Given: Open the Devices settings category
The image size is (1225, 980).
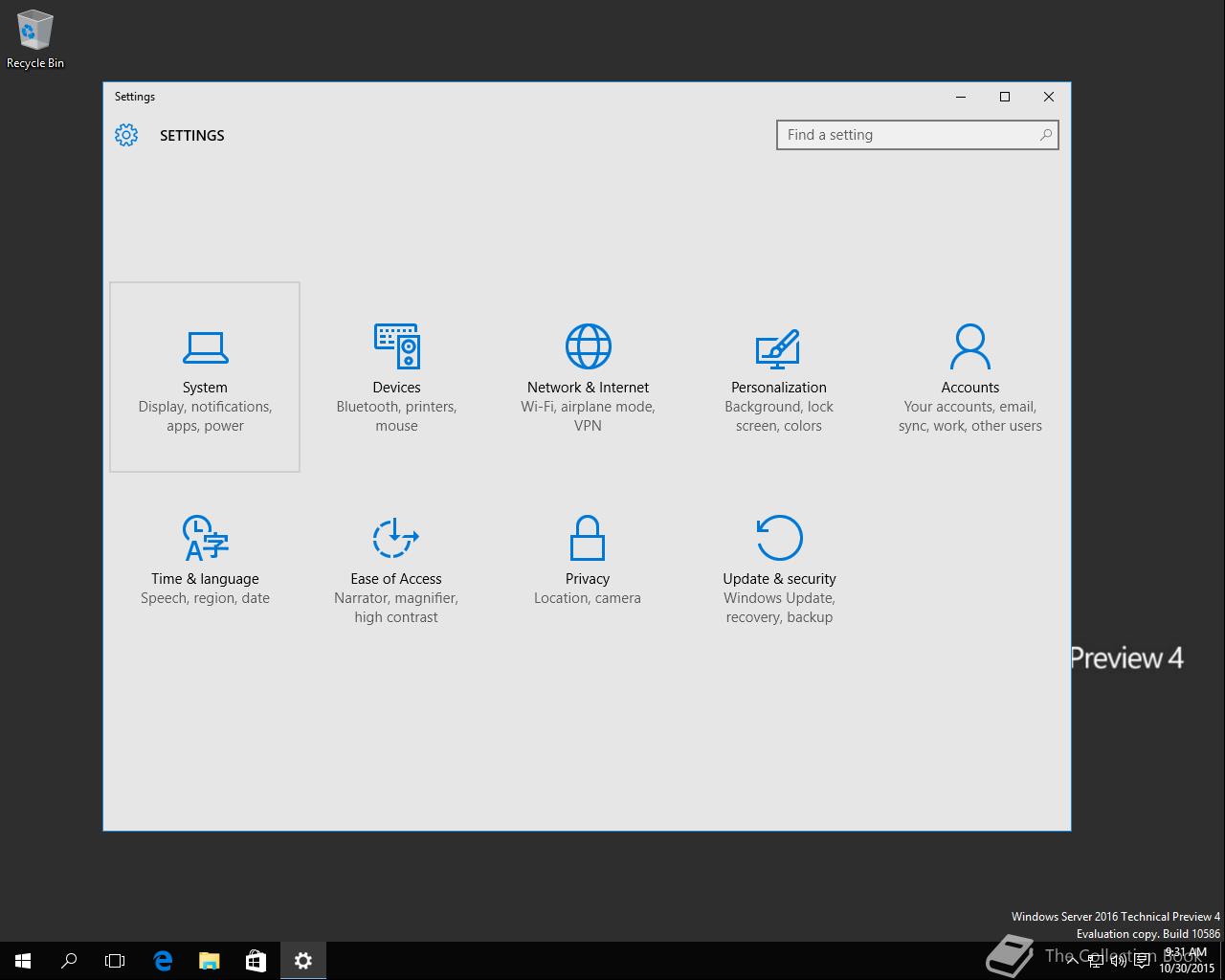Looking at the screenshot, I should [396, 377].
